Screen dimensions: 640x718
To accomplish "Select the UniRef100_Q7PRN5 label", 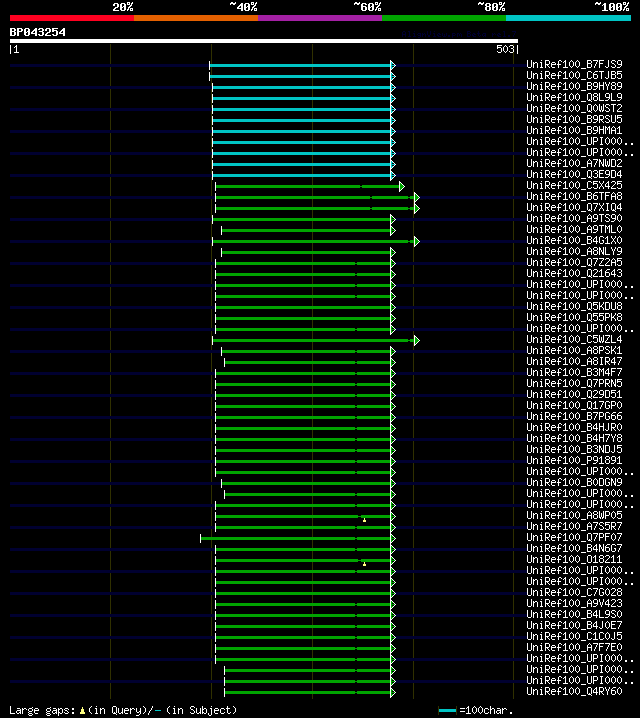I will (574, 383).
